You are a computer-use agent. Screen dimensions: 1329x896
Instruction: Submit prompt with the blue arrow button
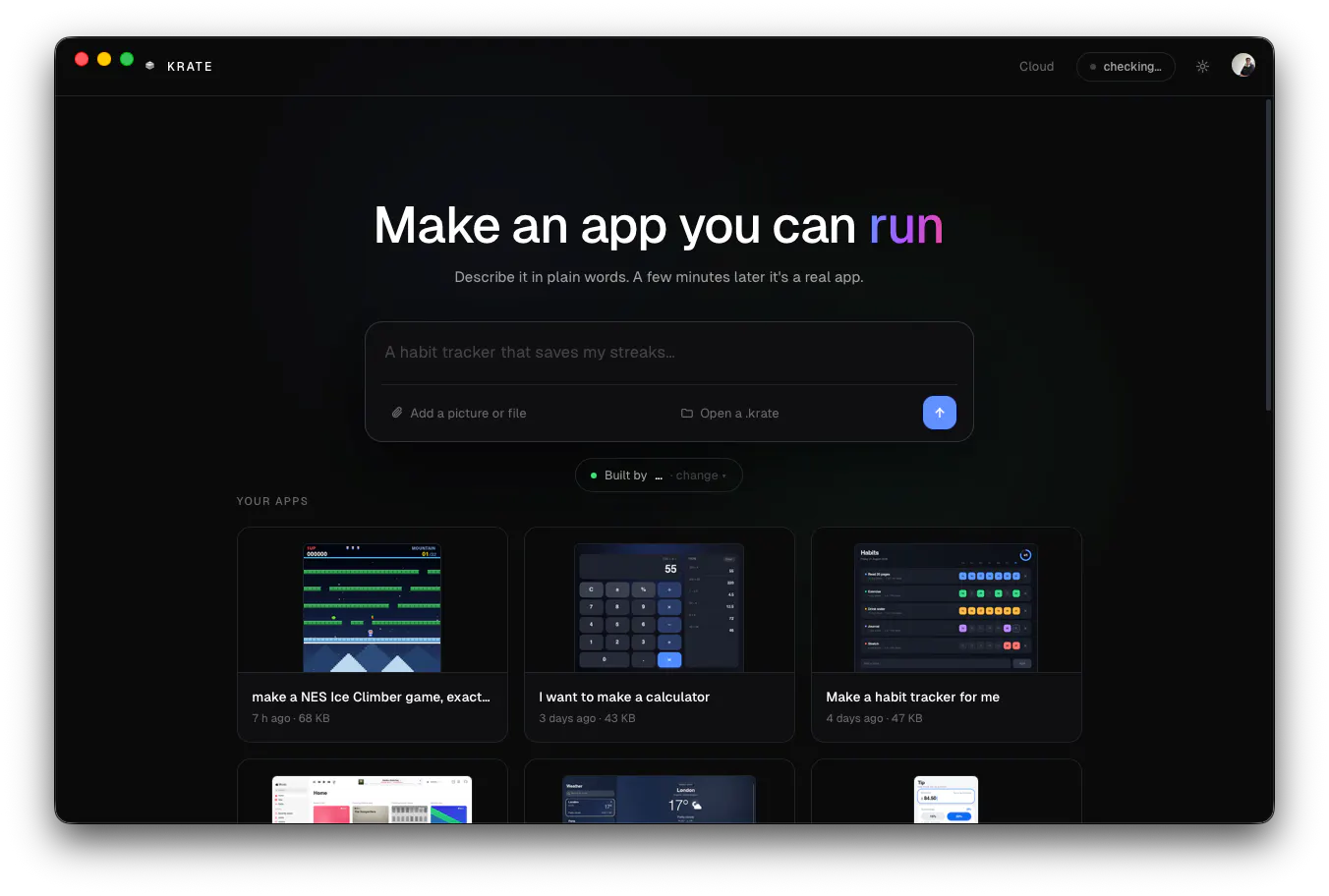(x=940, y=413)
